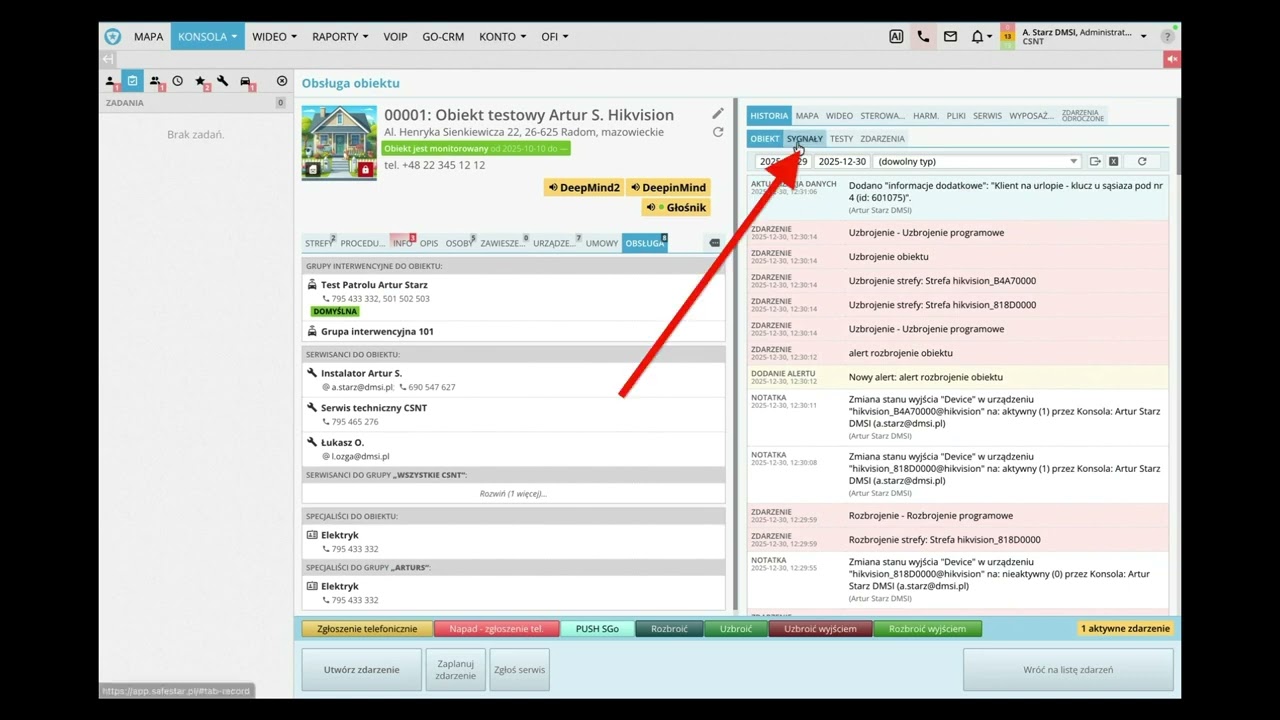Open the URZĄDZE... devices tab

(554, 243)
